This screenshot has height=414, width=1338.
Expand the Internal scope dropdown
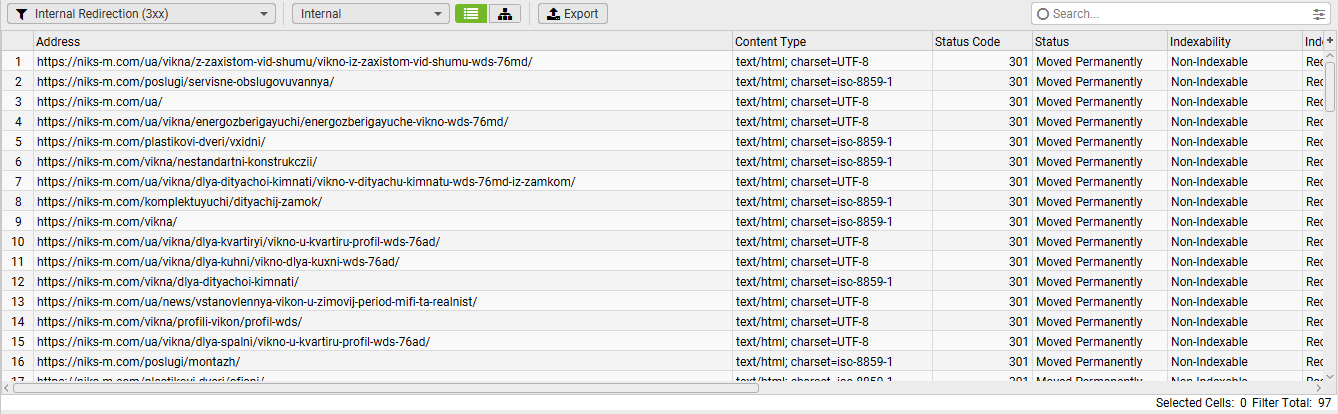point(370,14)
